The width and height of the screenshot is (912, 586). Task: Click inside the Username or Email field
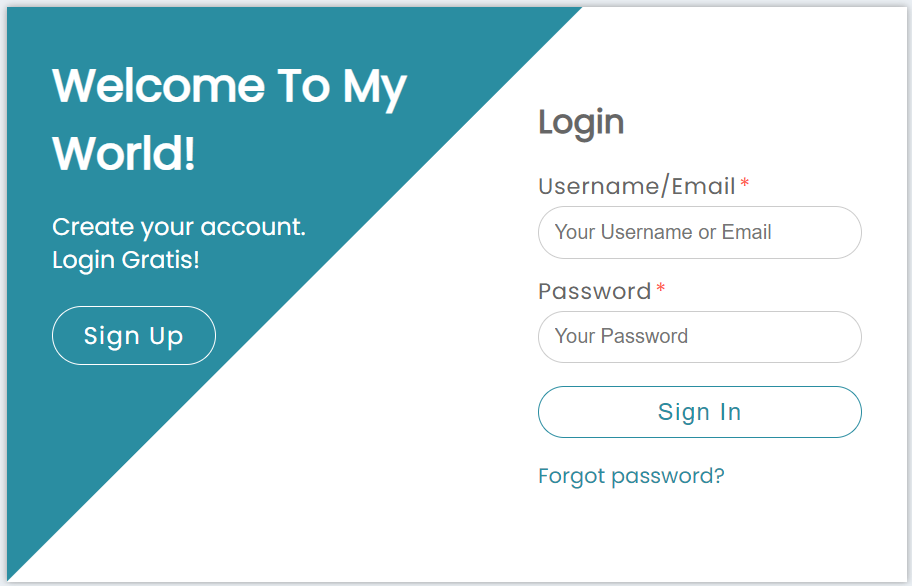pos(699,232)
